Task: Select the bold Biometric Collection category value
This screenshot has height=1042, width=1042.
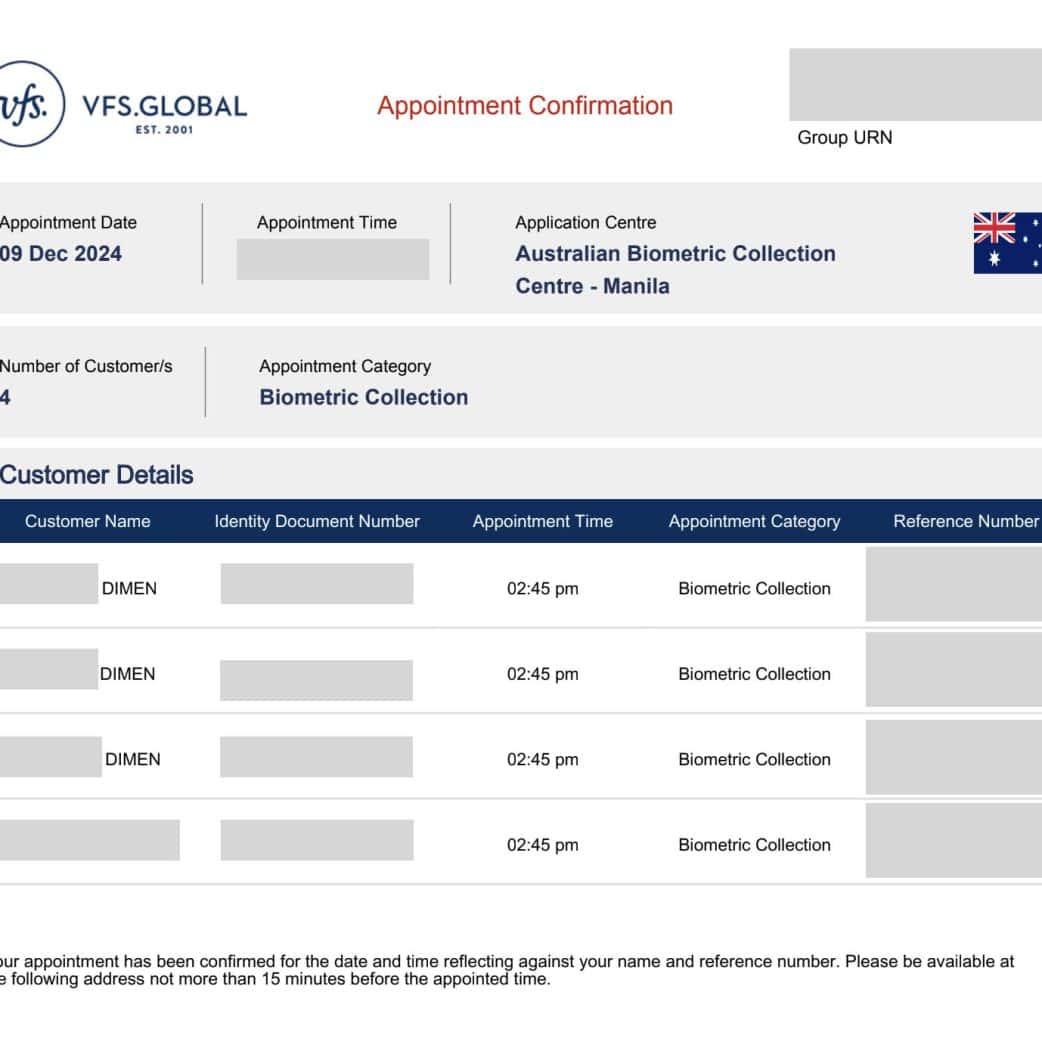Action: tap(363, 397)
